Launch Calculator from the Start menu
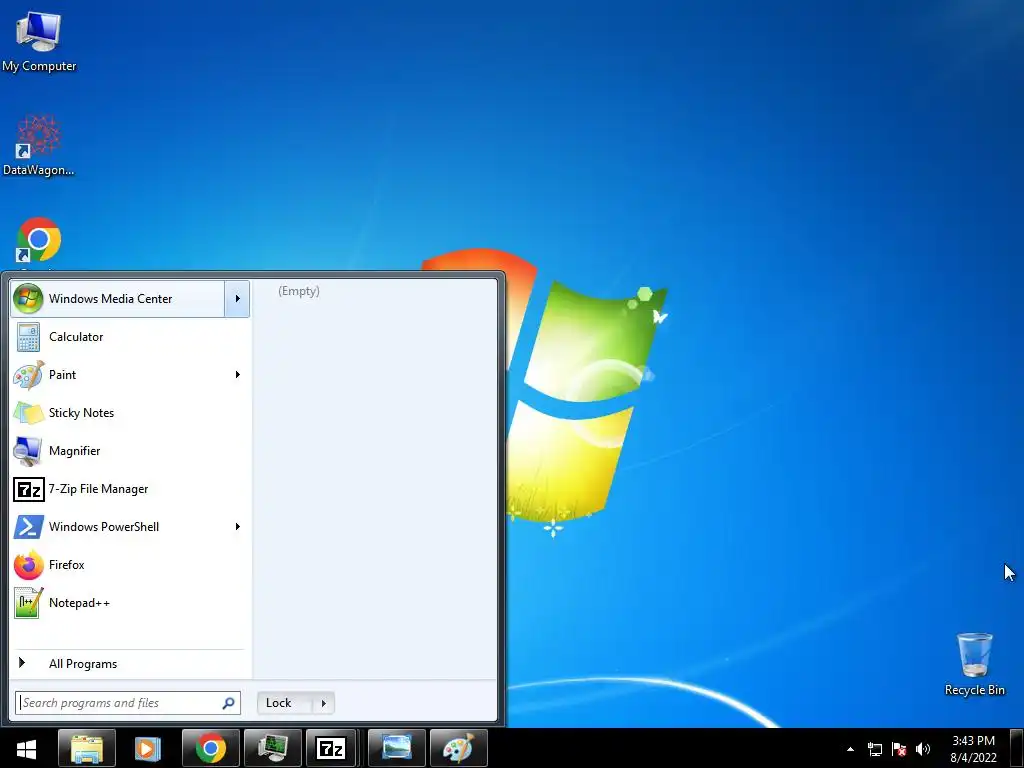Image resolution: width=1024 pixels, height=768 pixels. click(x=129, y=337)
